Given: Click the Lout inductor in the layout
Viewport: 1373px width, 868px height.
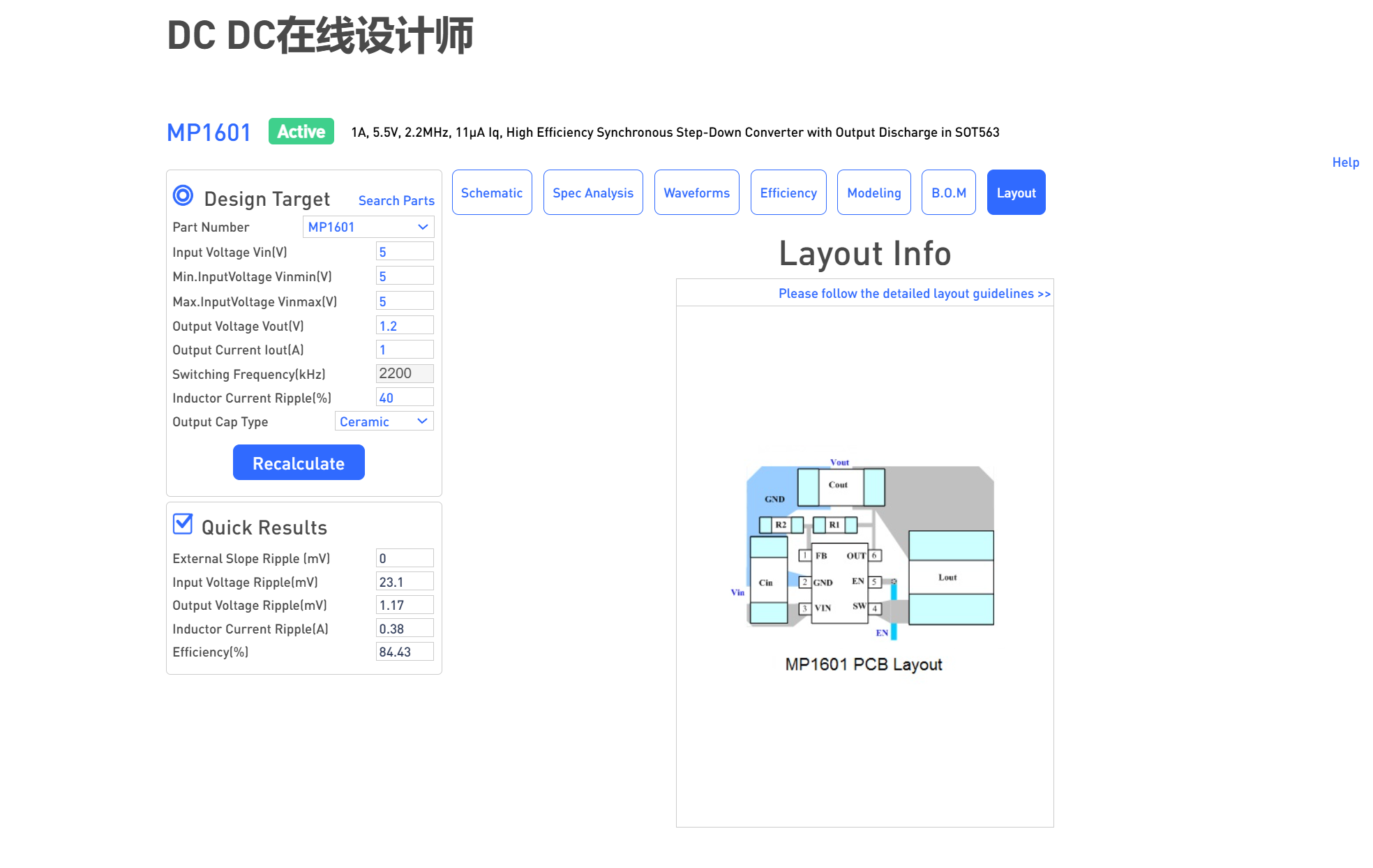Looking at the screenshot, I should click(x=951, y=578).
